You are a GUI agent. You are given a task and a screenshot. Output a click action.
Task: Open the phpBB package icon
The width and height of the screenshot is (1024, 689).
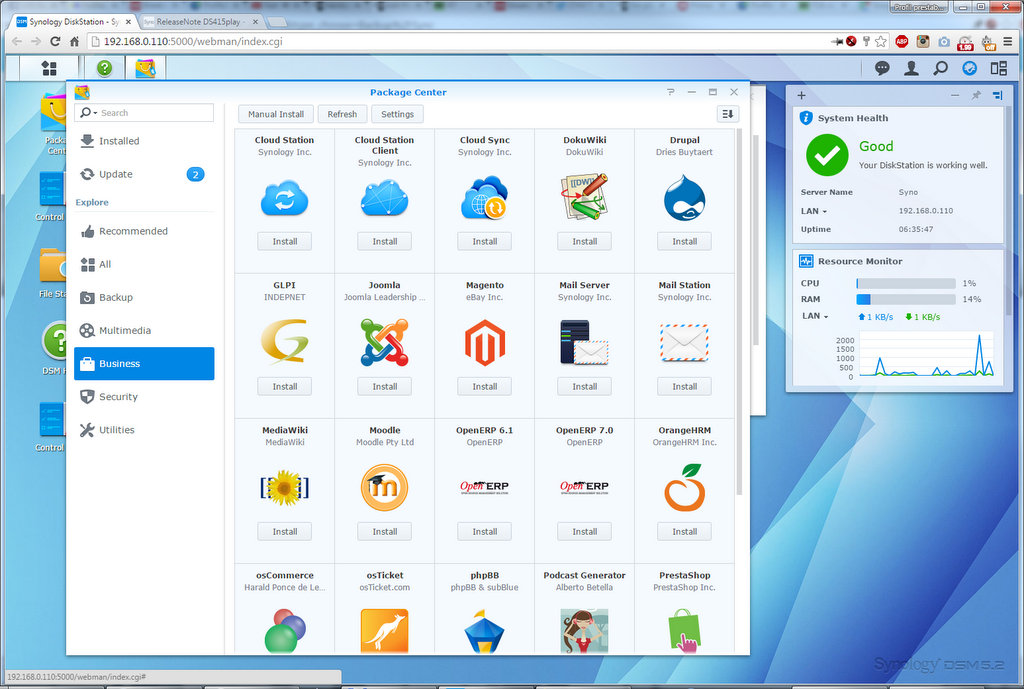(485, 631)
